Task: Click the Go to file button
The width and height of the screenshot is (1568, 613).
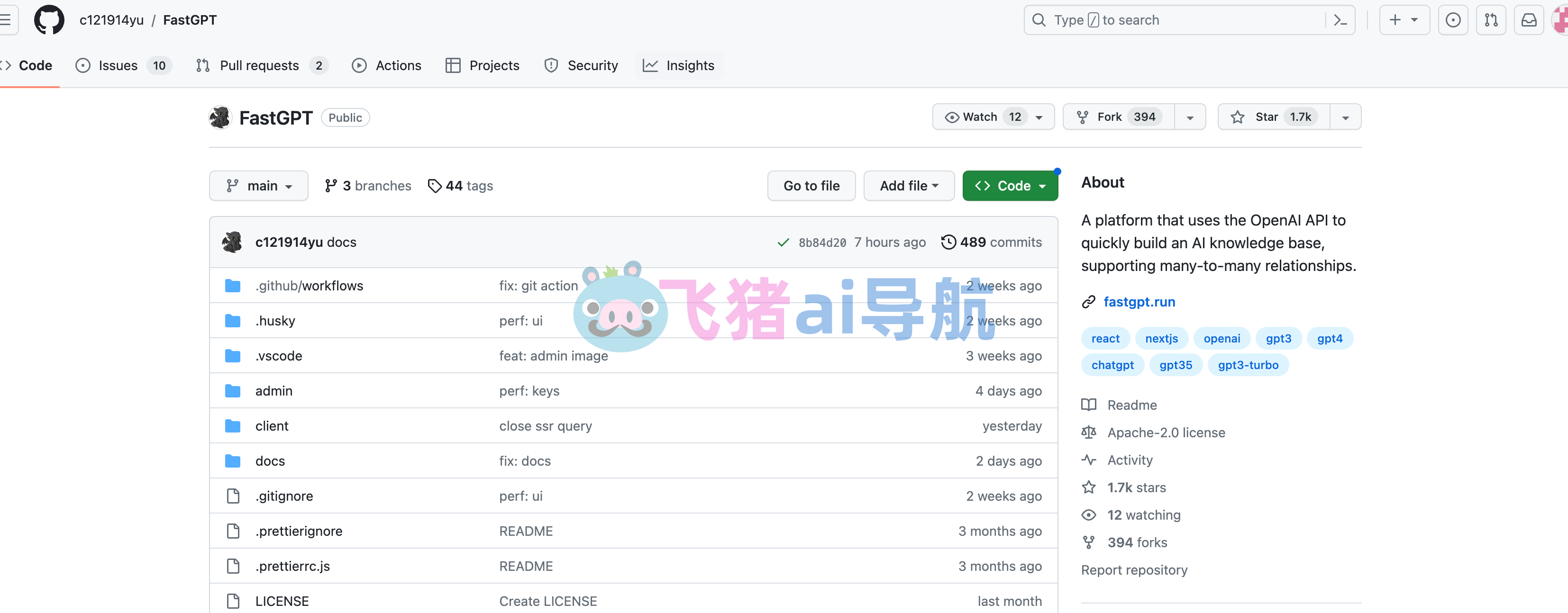Action: (x=811, y=186)
